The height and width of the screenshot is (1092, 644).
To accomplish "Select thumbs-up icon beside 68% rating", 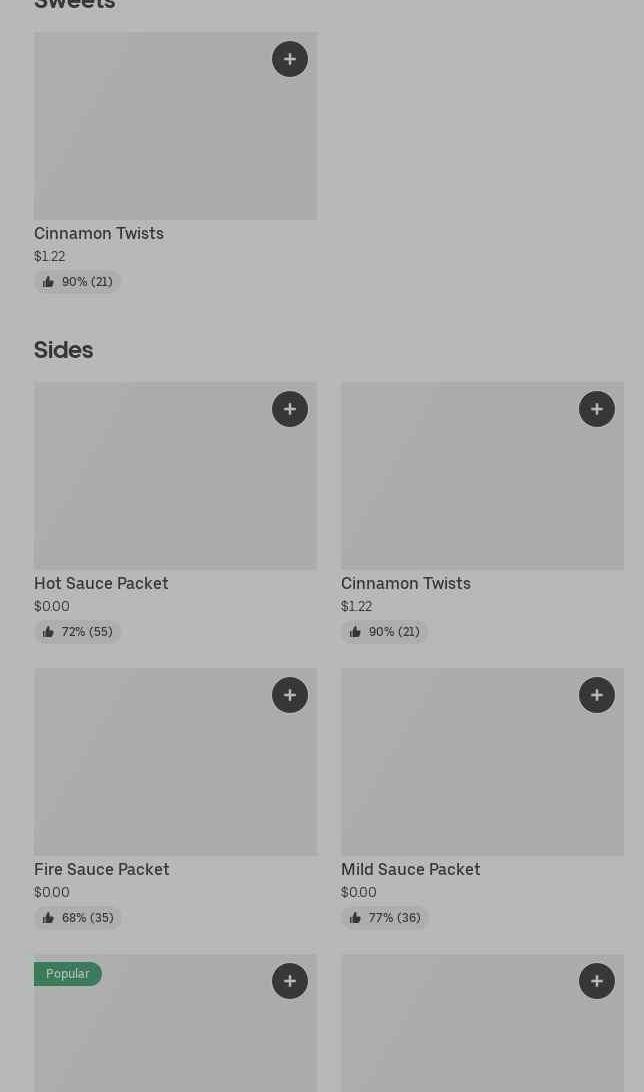I will tap(48, 918).
